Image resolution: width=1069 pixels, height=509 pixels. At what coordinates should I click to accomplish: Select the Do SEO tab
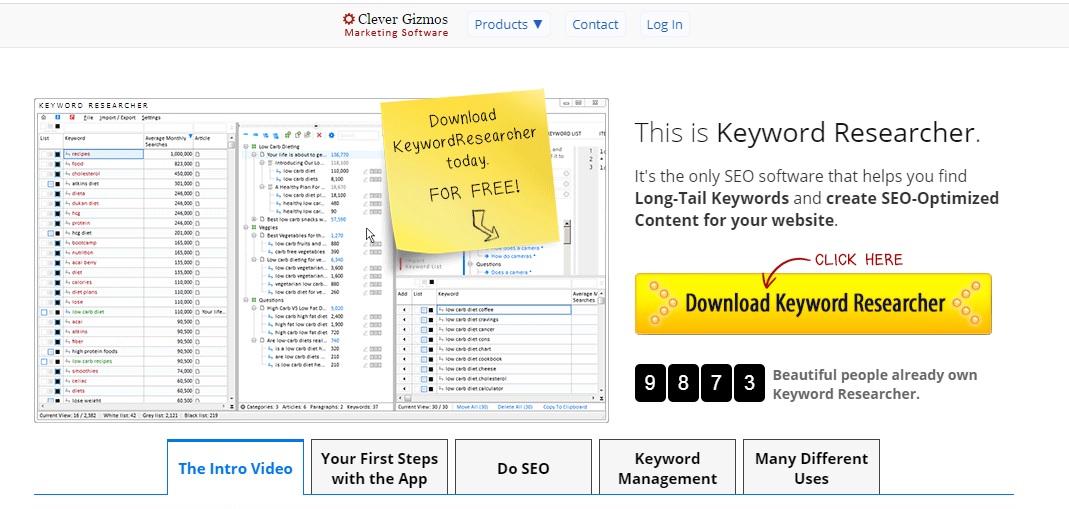pyautogui.click(x=523, y=468)
